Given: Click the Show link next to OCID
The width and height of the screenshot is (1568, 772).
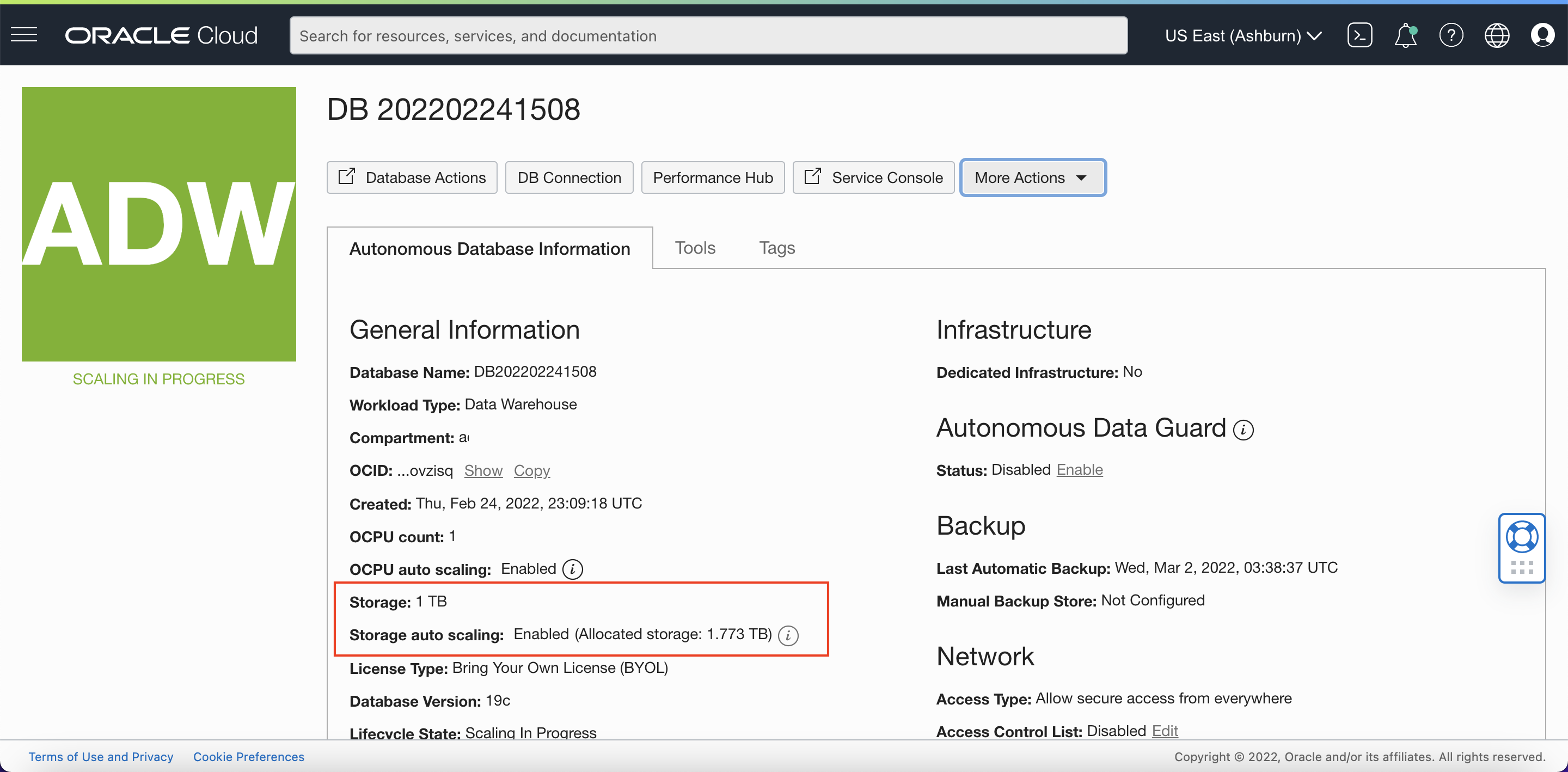Looking at the screenshot, I should pyautogui.click(x=483, y=470).
